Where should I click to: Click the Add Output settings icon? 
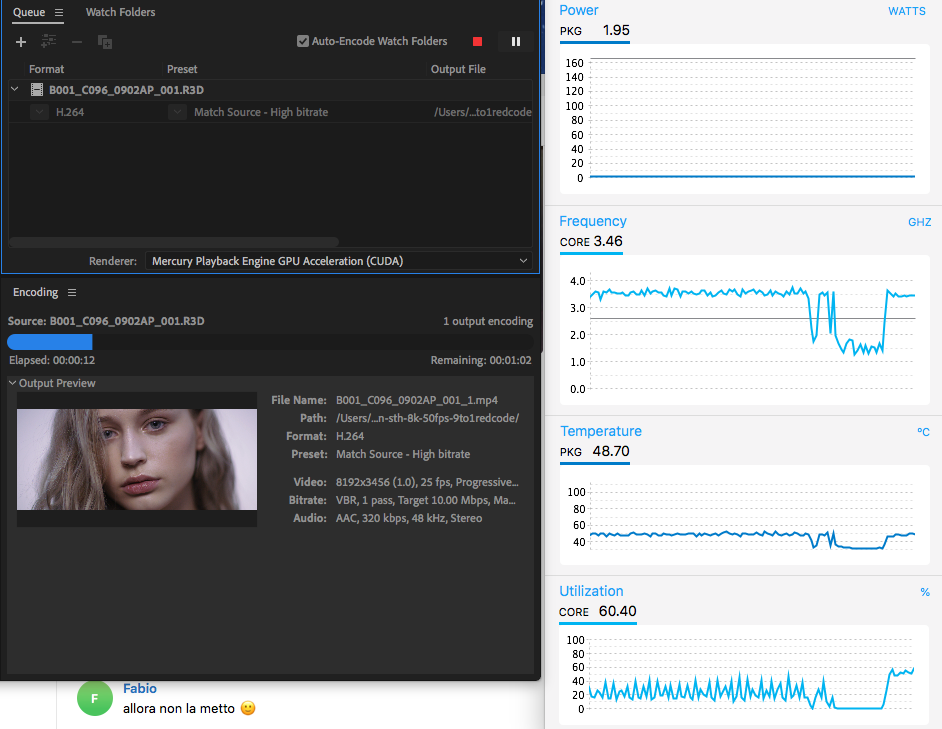[x=49, y=41]
